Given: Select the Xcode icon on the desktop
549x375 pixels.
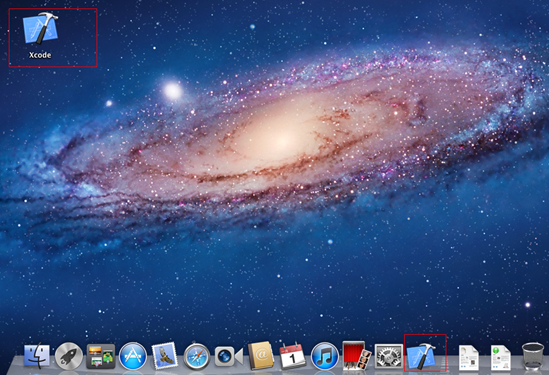Looking at the screenshot, I should 40,28.
